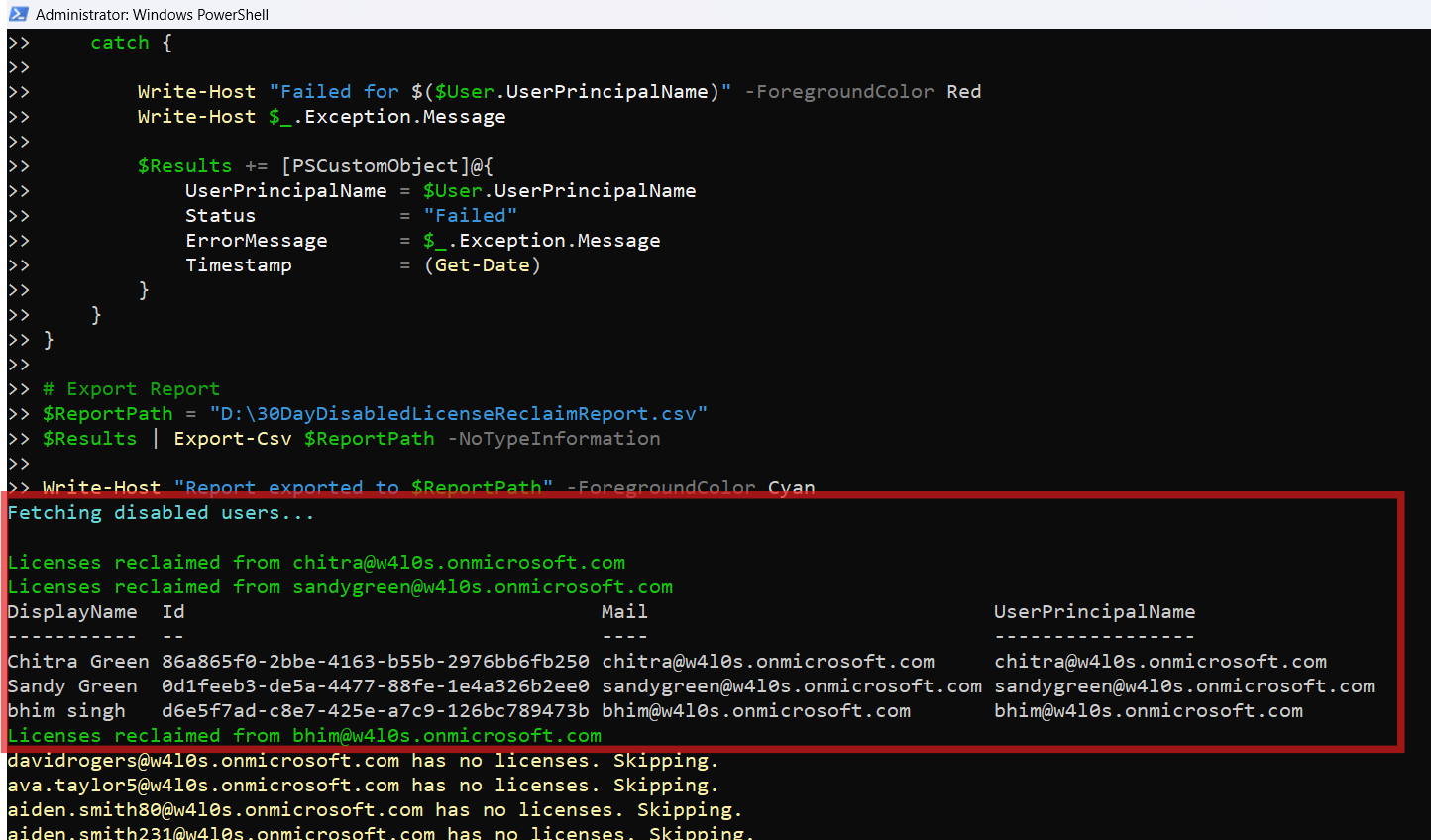Click the DisplayName column header
Viewport: 1431px width, 840px height.
click(x=72, y=612)
